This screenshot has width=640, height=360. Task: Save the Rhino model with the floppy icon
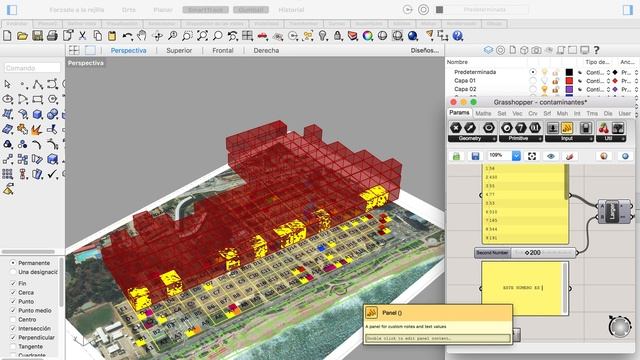click(x=38, y=36)
